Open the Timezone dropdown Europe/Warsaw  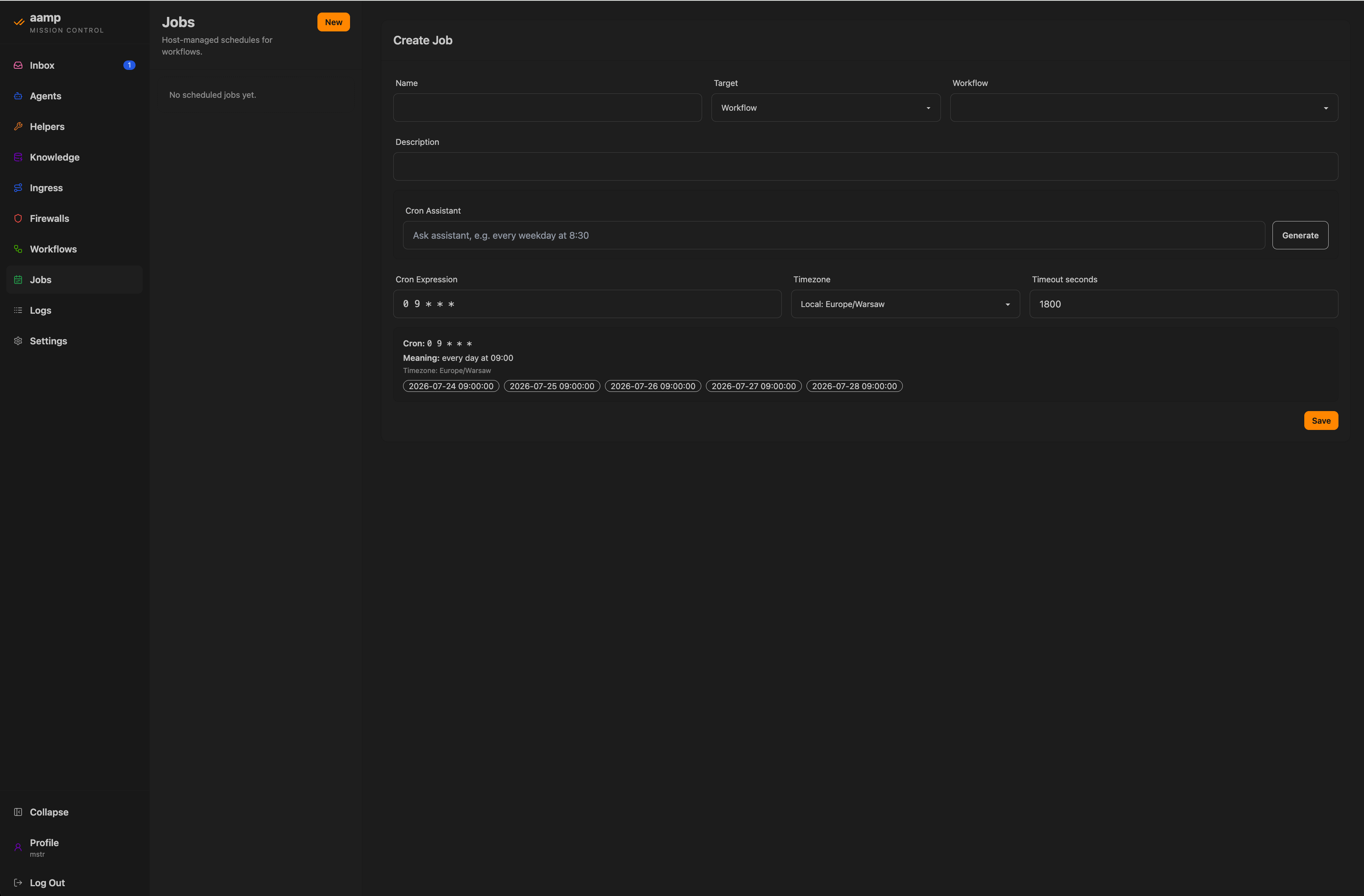tap(905, 304)
